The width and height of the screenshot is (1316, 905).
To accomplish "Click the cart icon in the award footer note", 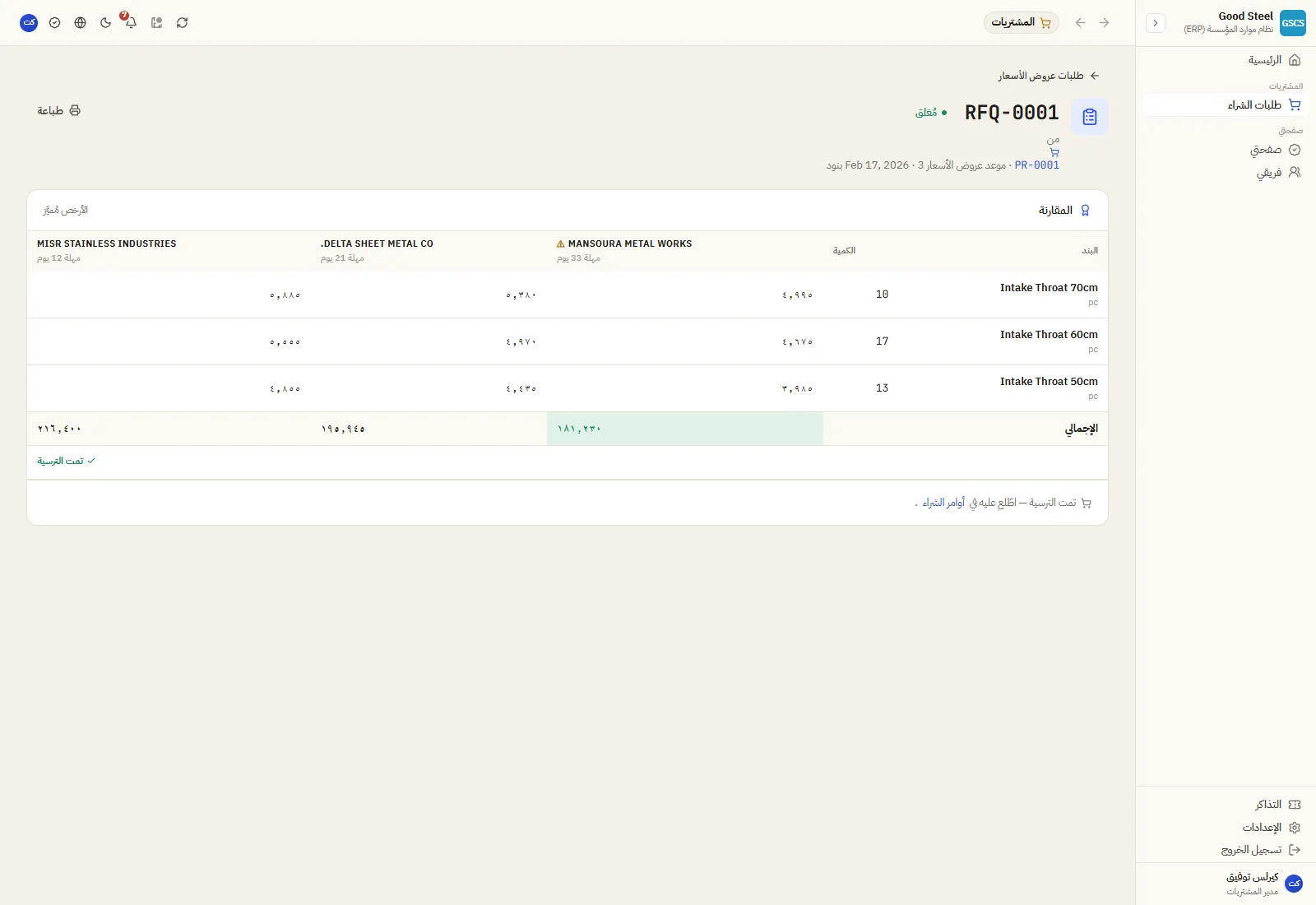I will click(x=1087, y=503).
